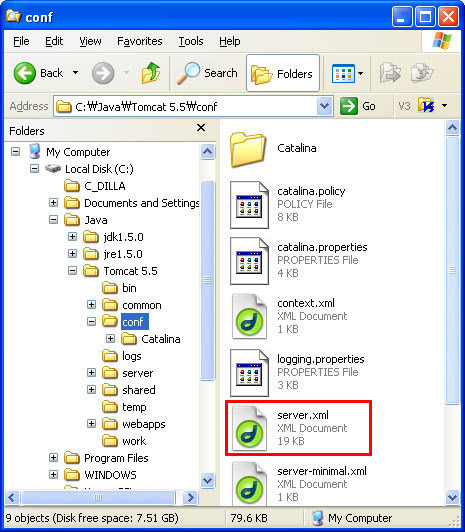Viewport: 465px width, 532px height.
Task: Collapse the Local Disk (C:) node
Action: 34,168
